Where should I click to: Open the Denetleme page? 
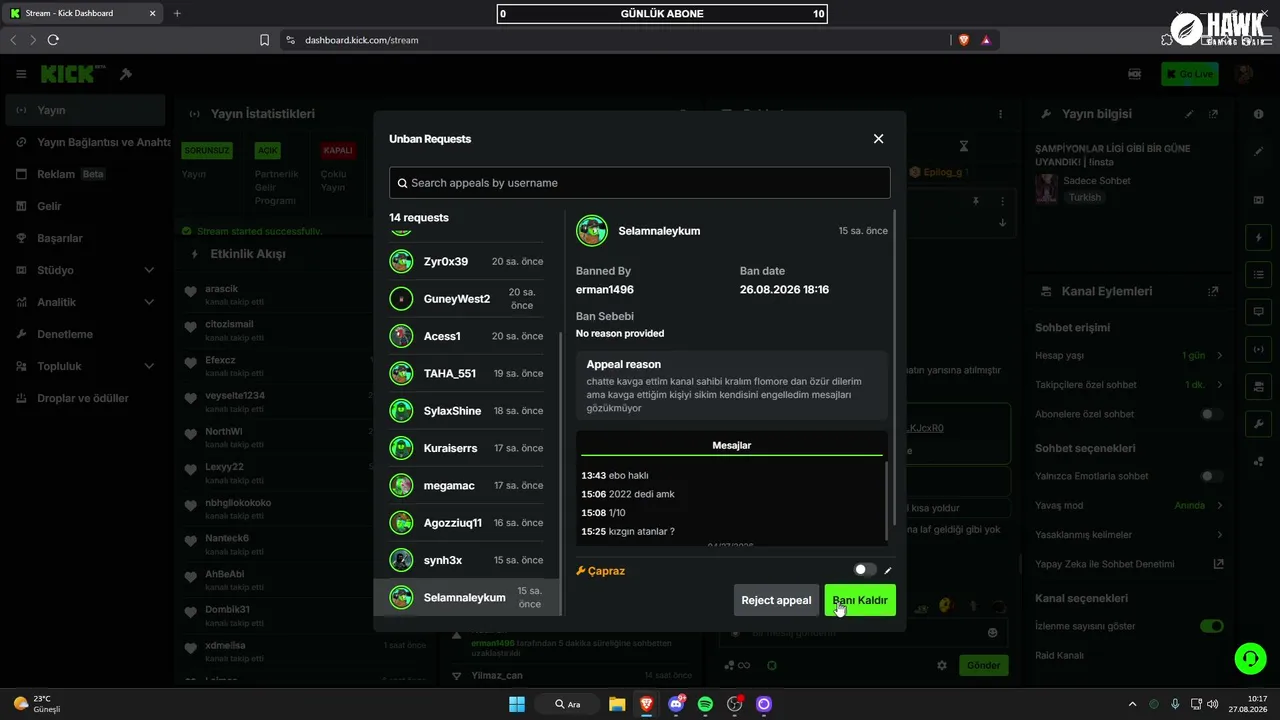coord(85,334)
